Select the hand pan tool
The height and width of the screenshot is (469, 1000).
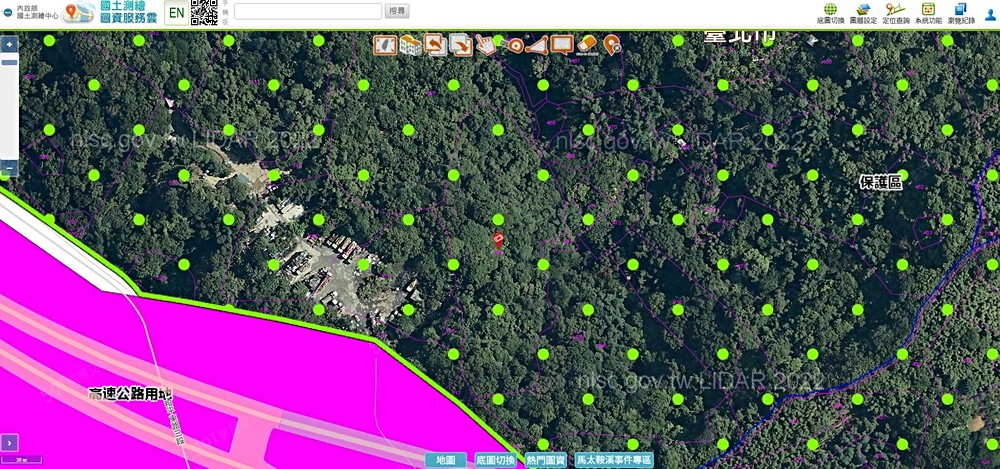485,44
